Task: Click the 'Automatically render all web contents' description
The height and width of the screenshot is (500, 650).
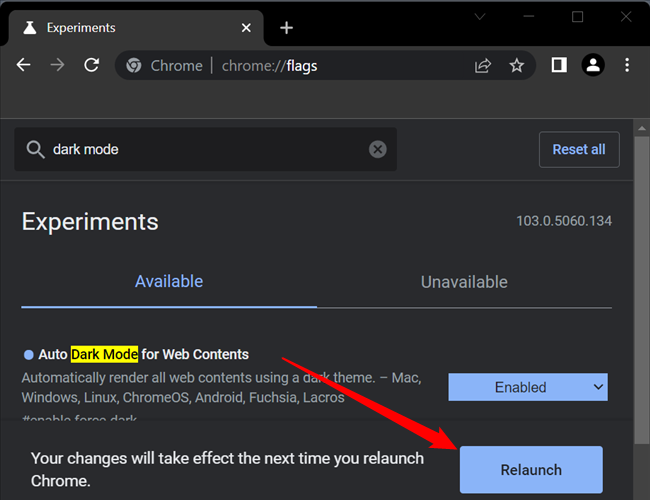Action: [x=221, y=388]
